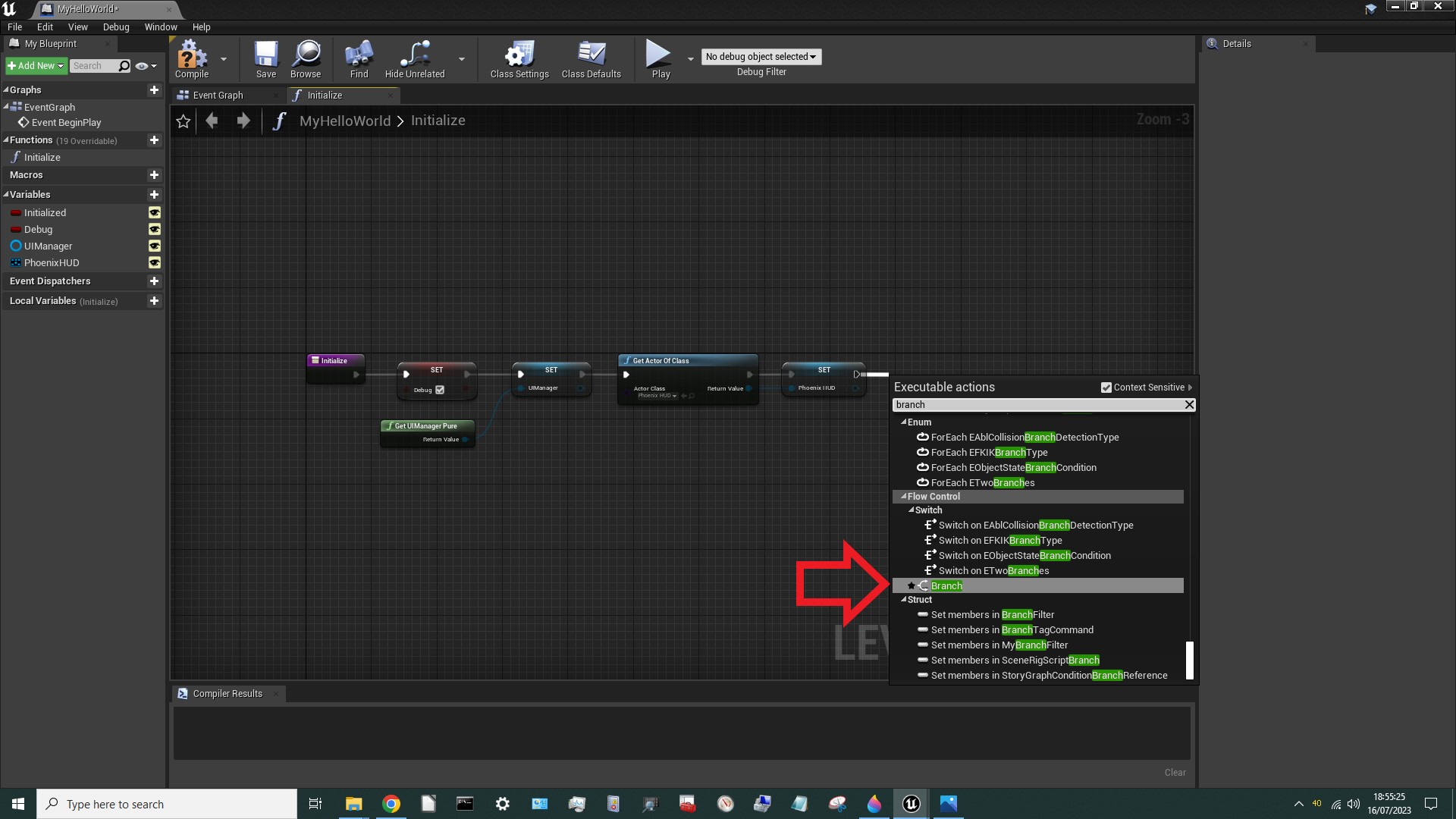The image size is (1456, 819).
Task: Navigate back in graph history
Action: 212,121
